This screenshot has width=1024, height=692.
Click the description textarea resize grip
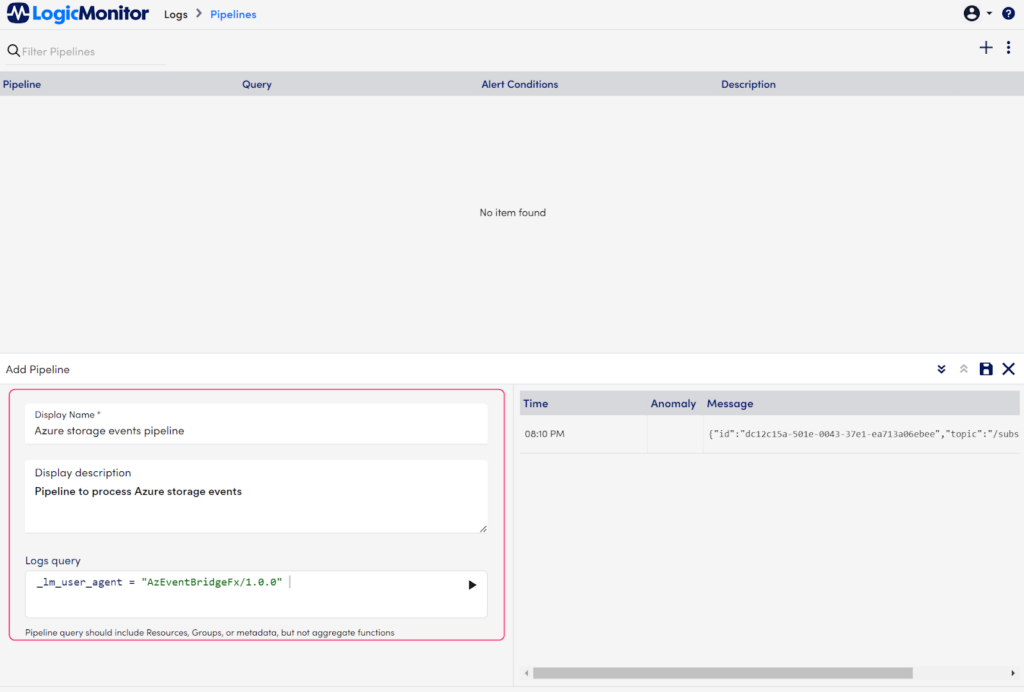[483, 528]
